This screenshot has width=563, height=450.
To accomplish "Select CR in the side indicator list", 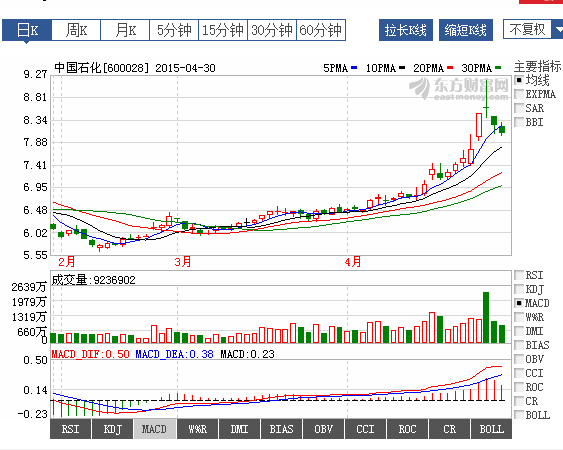I will (x=526, y=401).
